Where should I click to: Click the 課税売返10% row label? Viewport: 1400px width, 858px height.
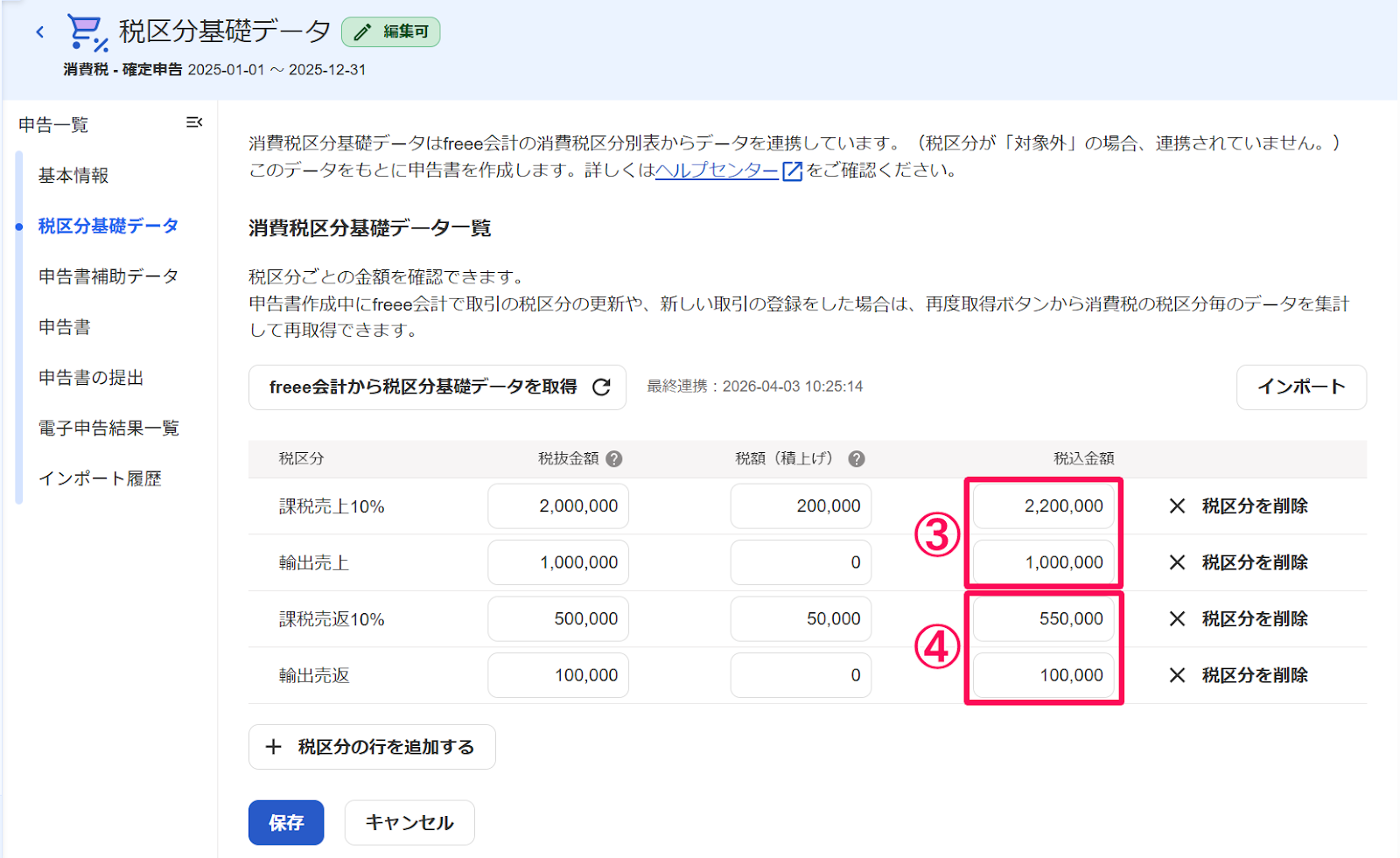pyautogui.click(x=332, y=619)
